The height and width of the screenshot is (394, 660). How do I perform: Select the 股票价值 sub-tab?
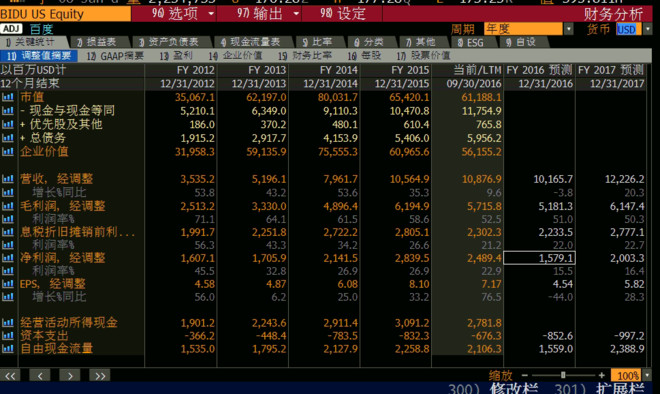pyautogui.click(x=423, y=56)
